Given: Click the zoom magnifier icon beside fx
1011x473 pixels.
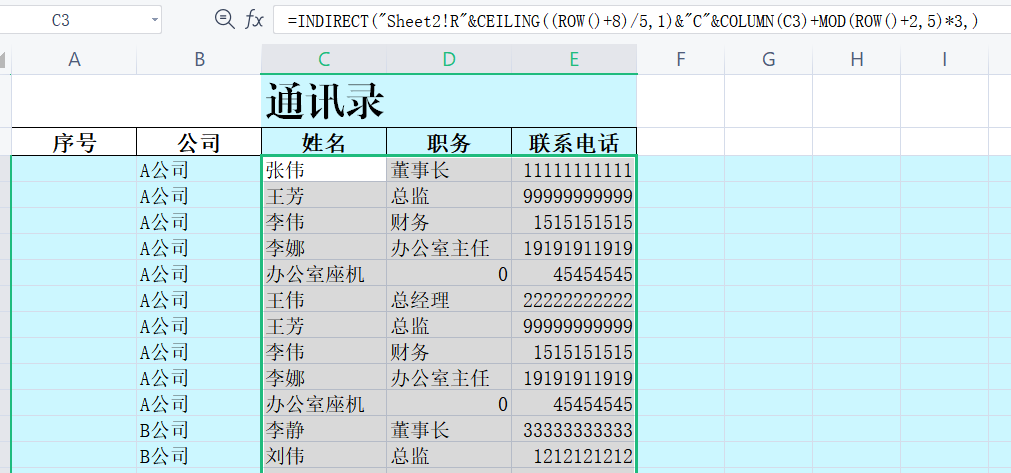Looking at the screenshot, I should pyautogui.click(x=224, y=20).
